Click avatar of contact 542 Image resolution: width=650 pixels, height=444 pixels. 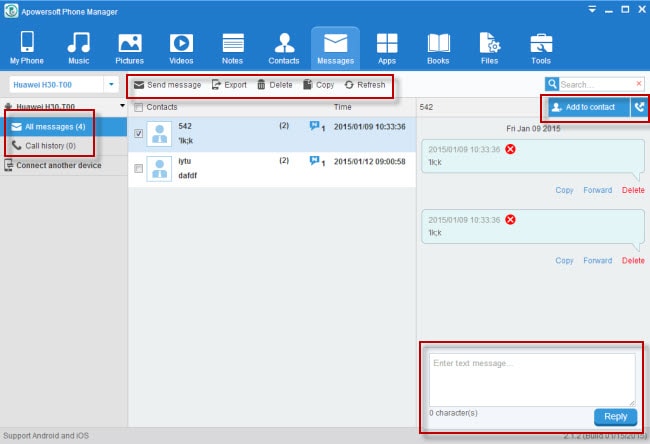[x=159, y=134]
